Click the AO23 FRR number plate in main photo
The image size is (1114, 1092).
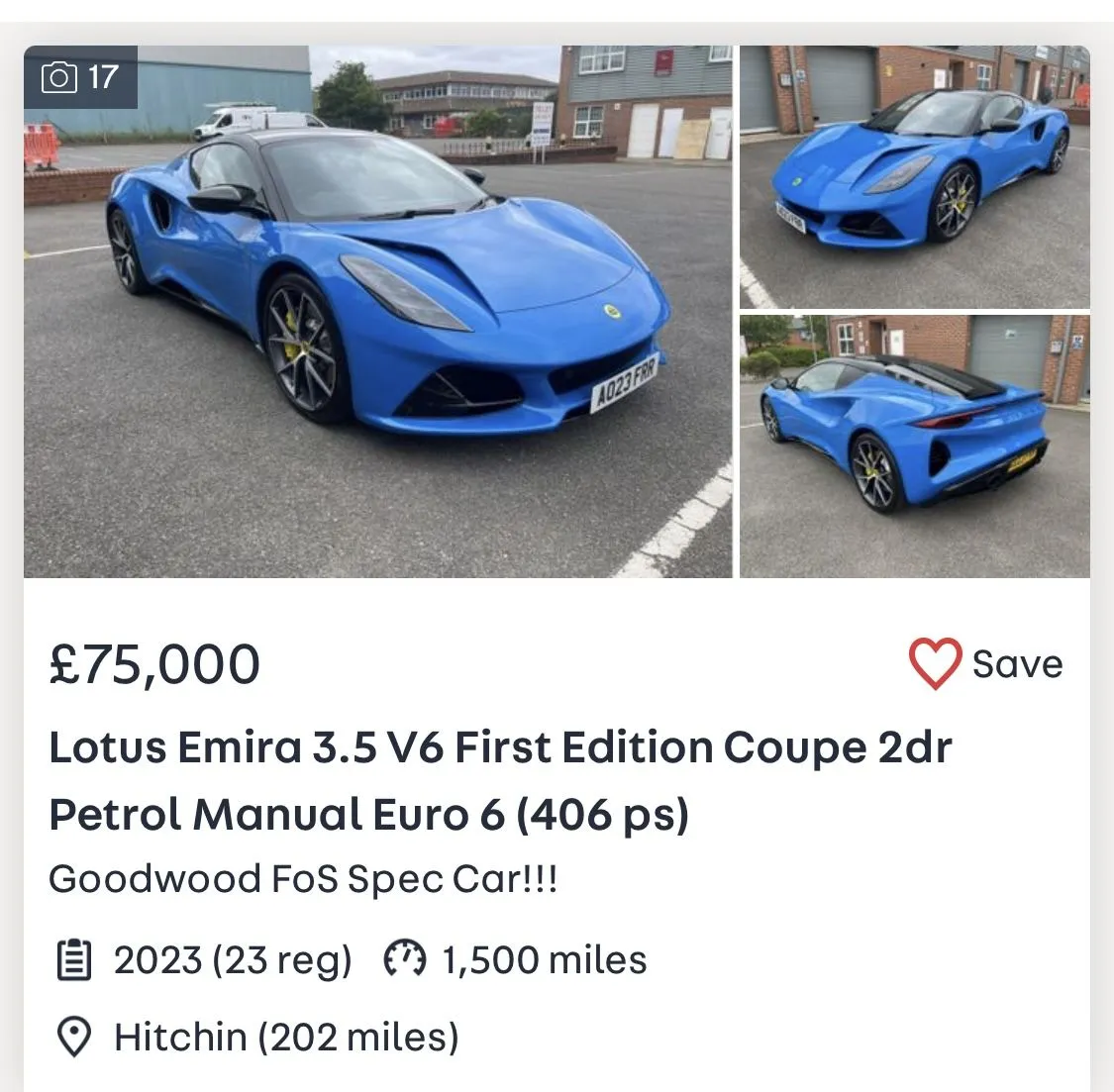coord(624,383)
